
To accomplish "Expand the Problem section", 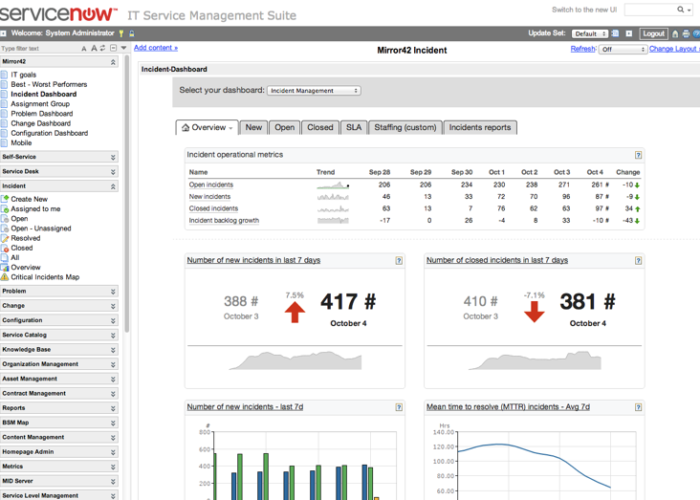I will tap(113, 292).
